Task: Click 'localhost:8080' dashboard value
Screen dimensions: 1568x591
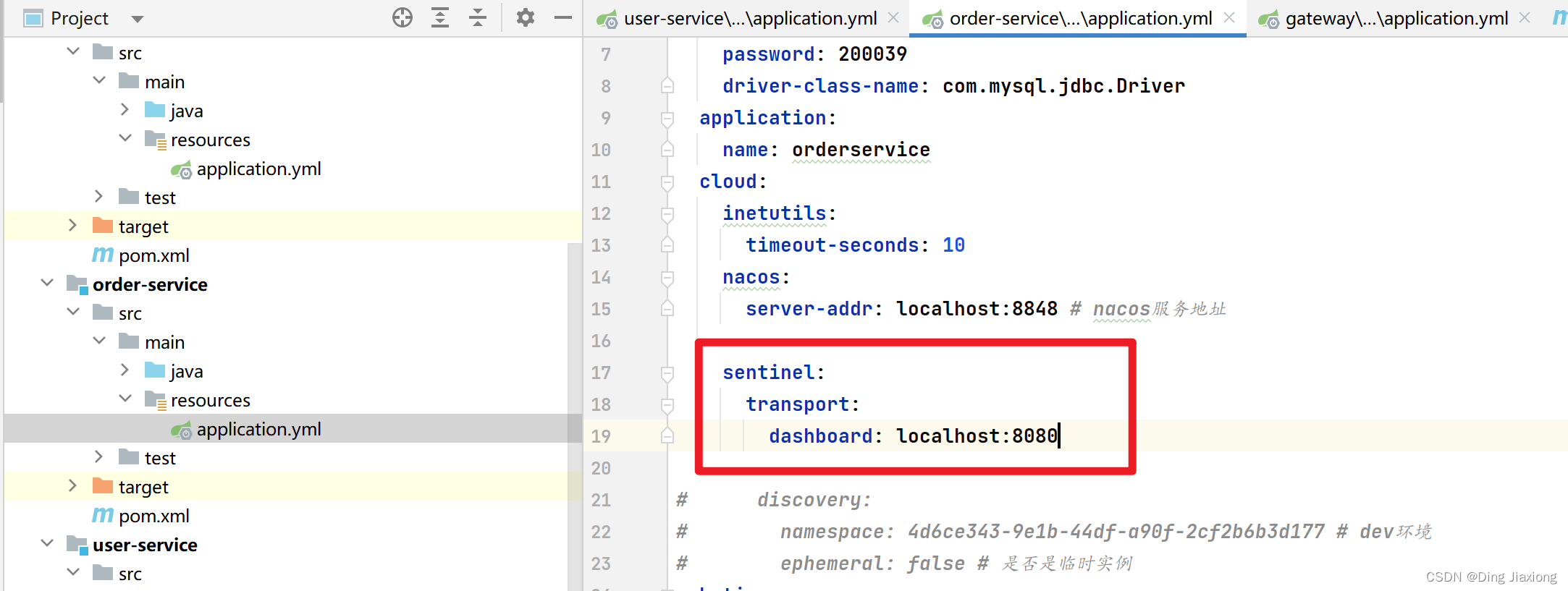Action: pos(977,436)
